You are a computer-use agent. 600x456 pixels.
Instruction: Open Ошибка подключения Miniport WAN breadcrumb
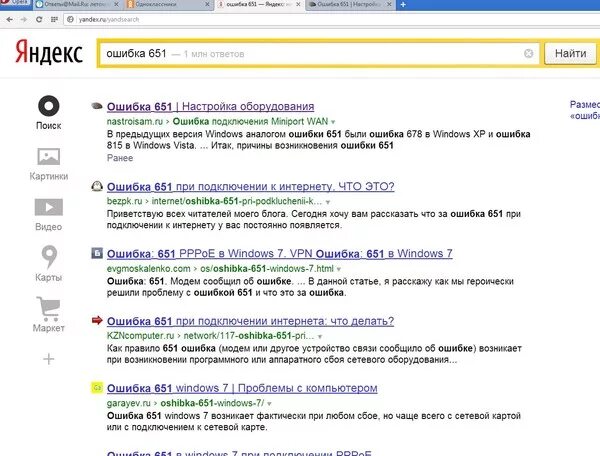(x=250, y=121)
